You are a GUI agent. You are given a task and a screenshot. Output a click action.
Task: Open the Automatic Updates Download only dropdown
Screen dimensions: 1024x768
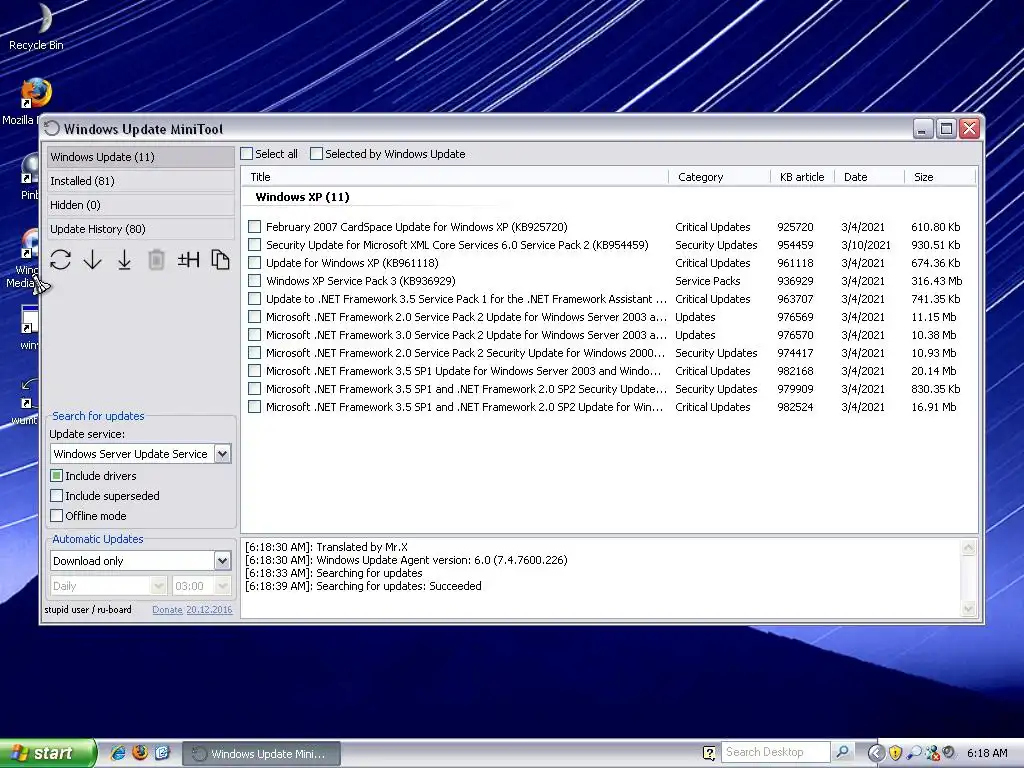pos(222,560)
